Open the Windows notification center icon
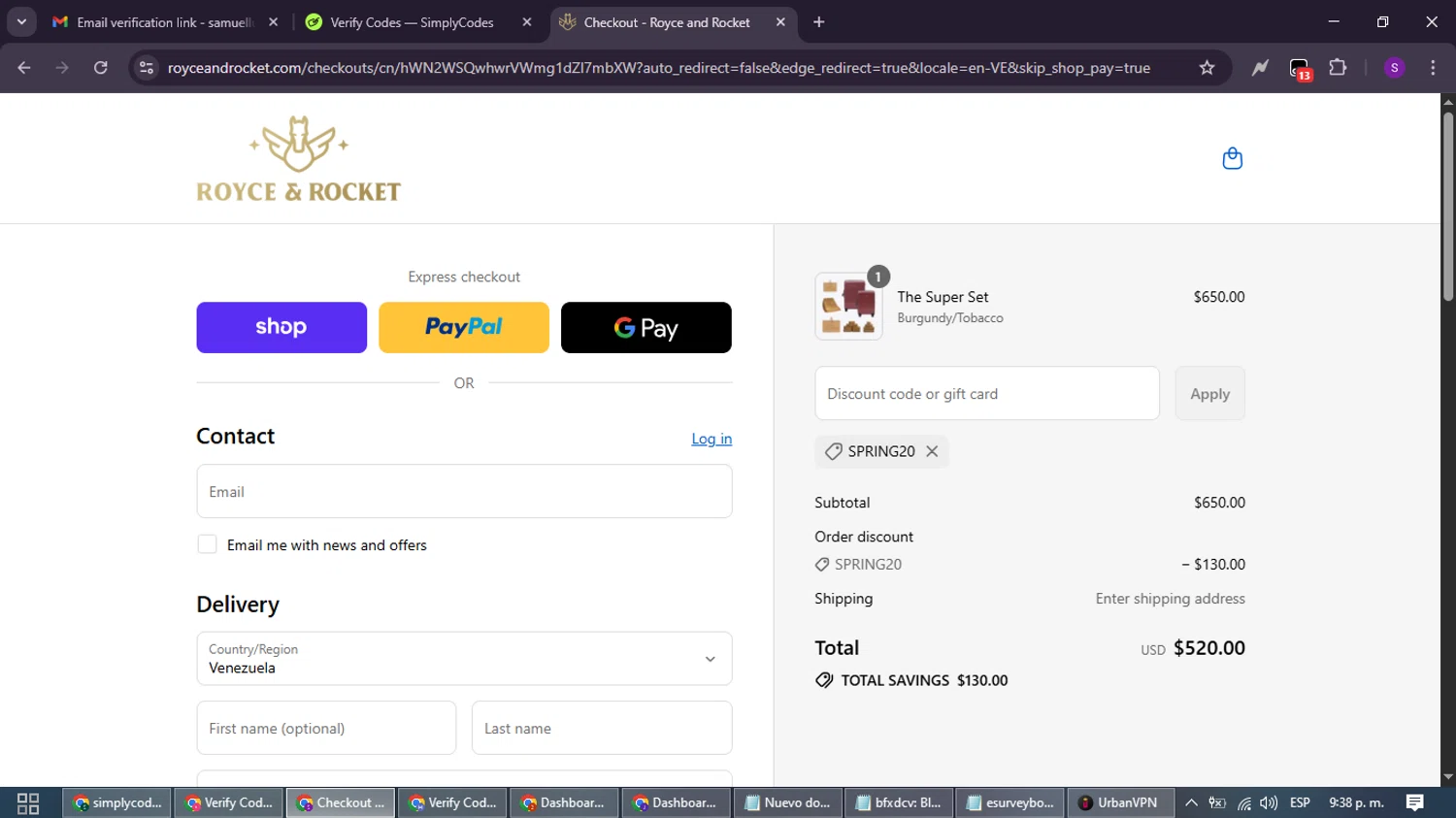This screenshot has height=818, width=1456. 1415,802
